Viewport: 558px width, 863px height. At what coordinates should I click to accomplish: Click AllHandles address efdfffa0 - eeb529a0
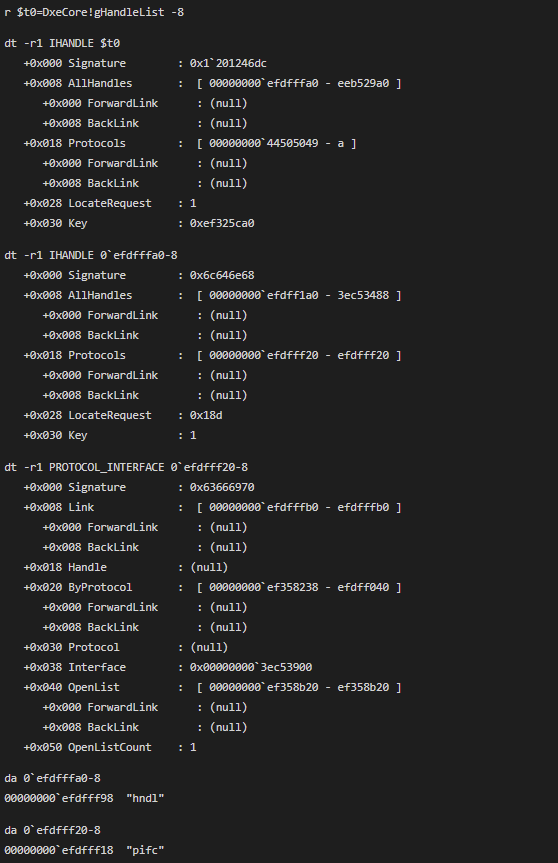point(299,83)
